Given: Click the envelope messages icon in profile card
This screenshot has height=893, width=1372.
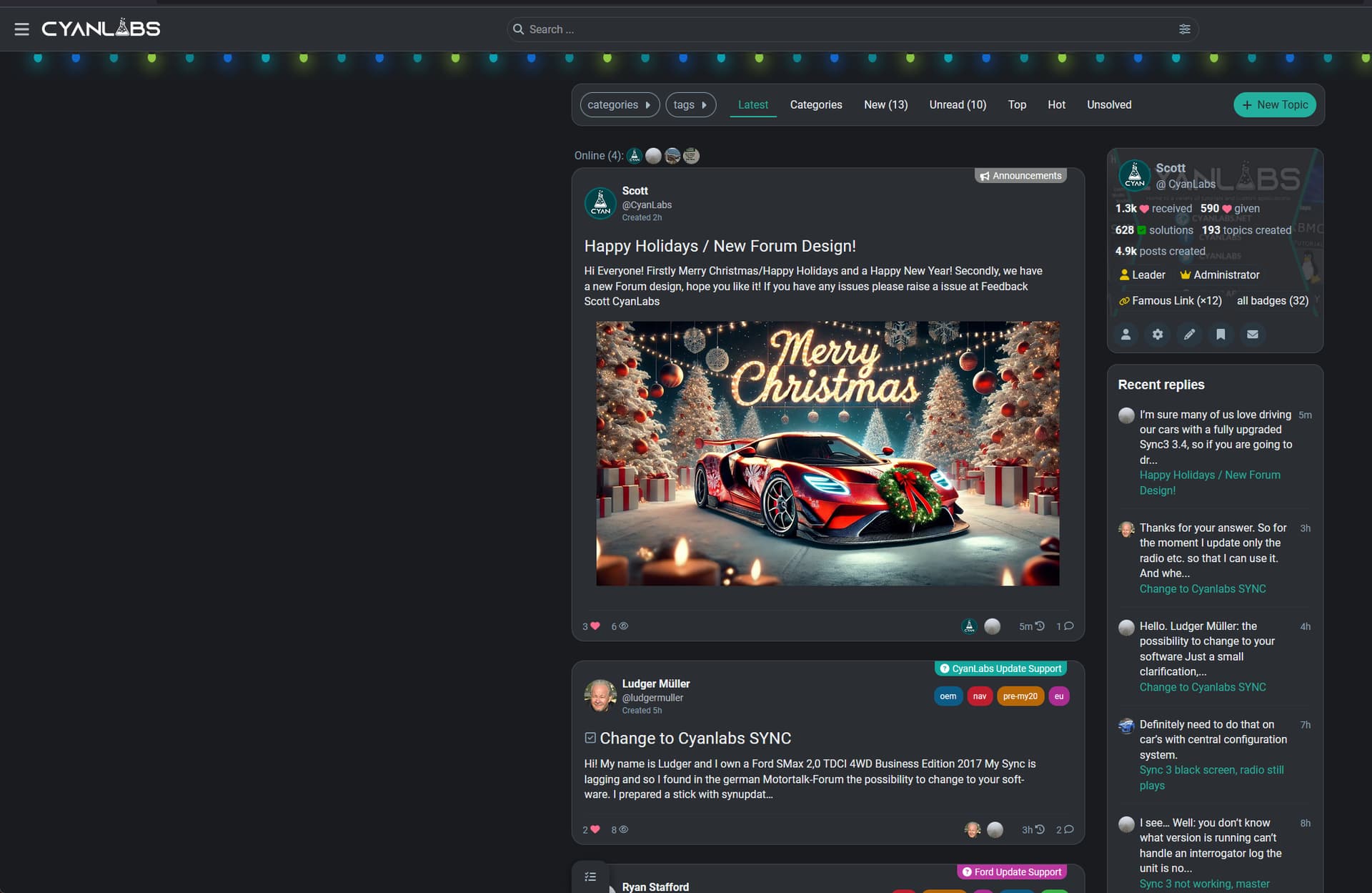Looking at the screenshot, I should [x=1252, y=335].
